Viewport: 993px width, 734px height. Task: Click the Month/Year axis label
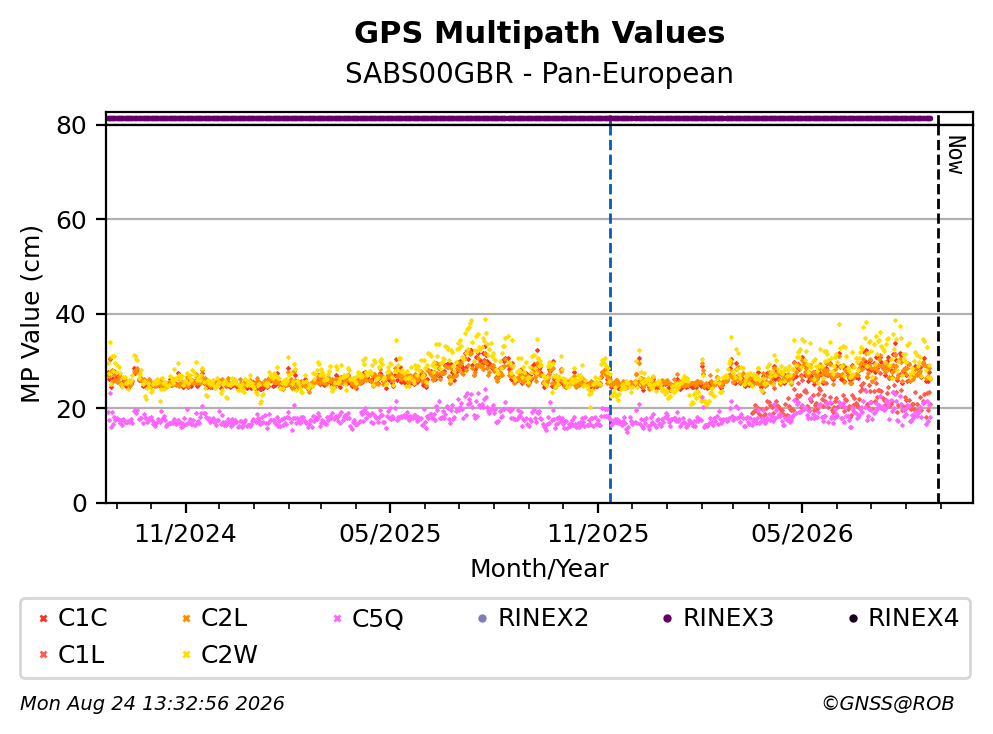tap(540, 569)
